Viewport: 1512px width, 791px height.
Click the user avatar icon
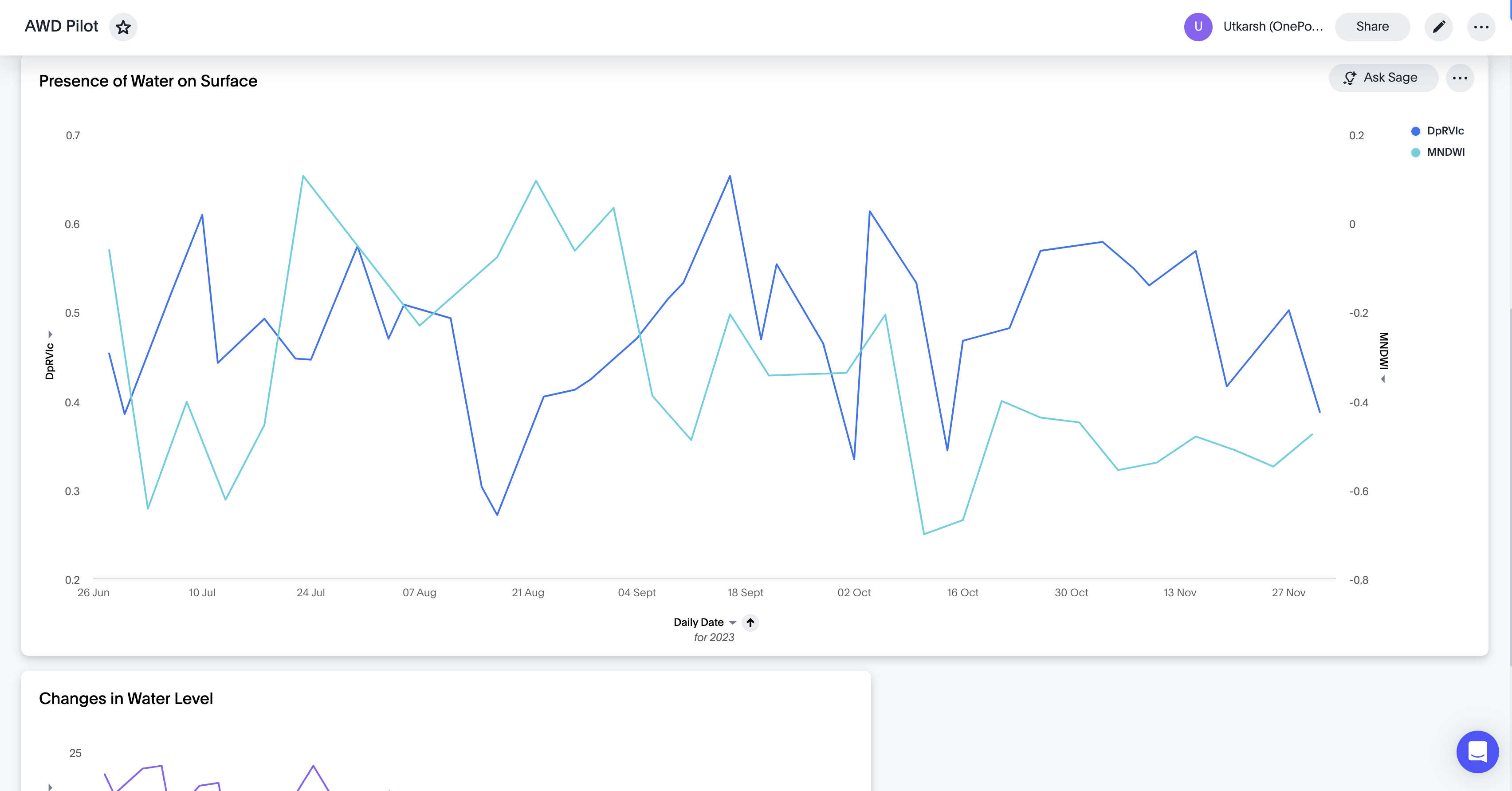1198,27
